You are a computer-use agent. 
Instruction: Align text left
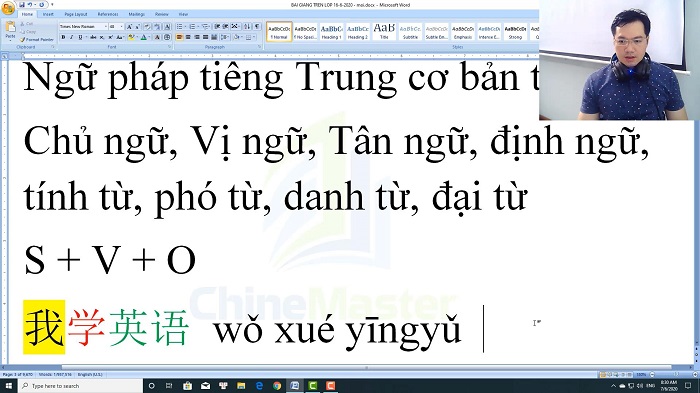click(179, 37)
